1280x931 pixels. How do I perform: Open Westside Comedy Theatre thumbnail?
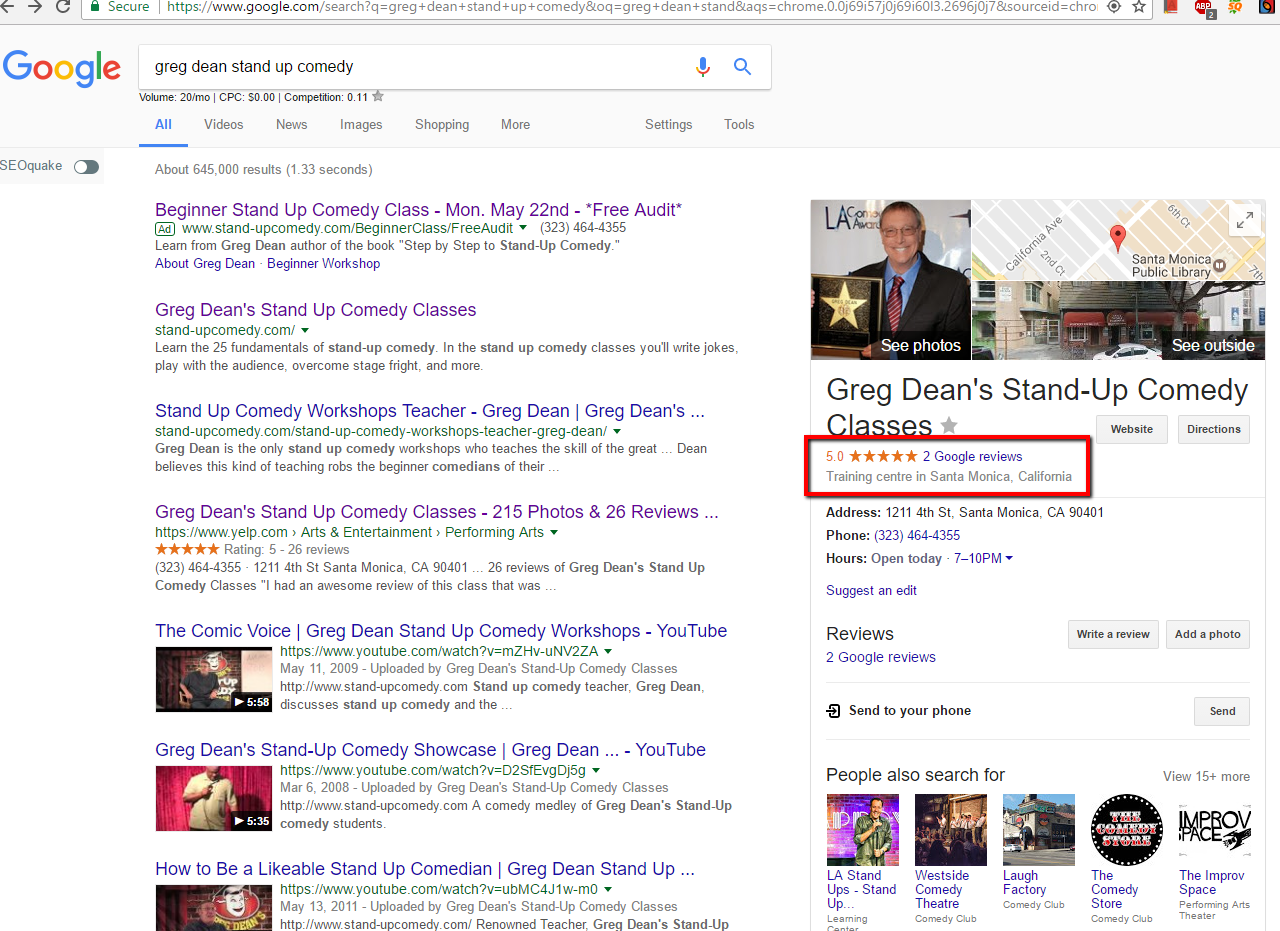(950, 830)
